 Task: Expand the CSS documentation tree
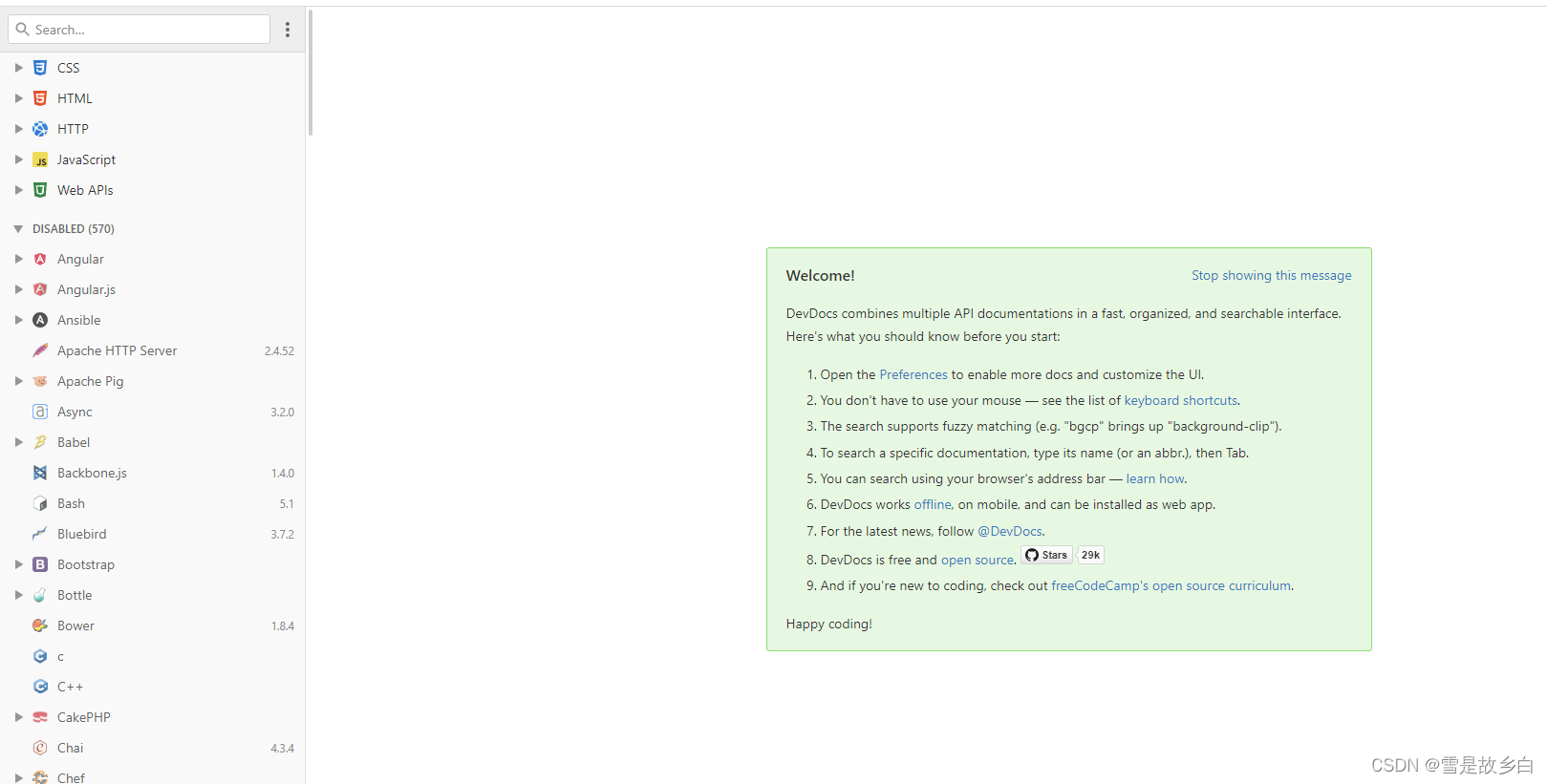[18, 68]
